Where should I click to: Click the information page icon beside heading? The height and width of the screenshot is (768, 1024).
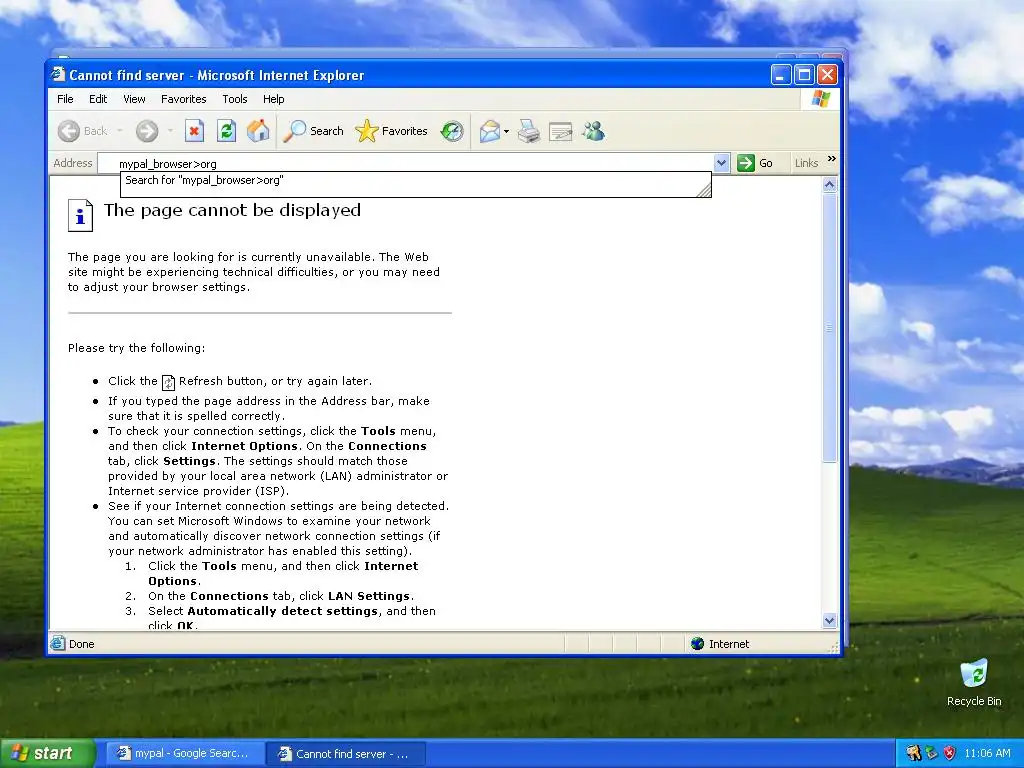click(x=80, y=216)
